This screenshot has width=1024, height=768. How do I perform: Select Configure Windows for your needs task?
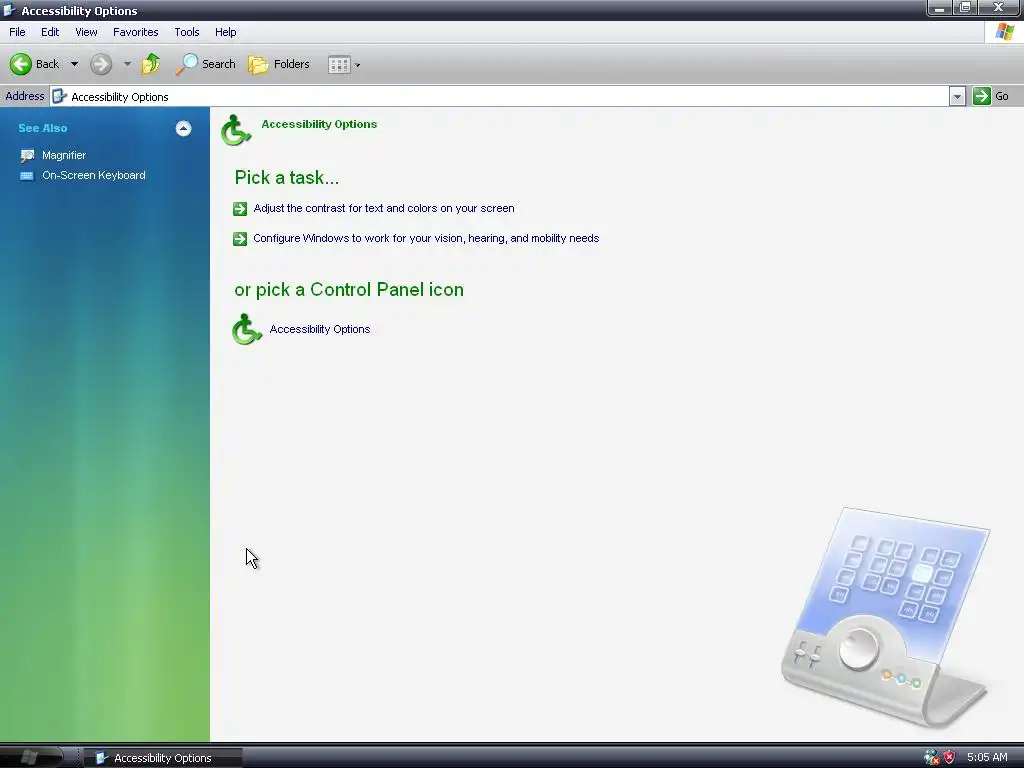pos(426,238)
